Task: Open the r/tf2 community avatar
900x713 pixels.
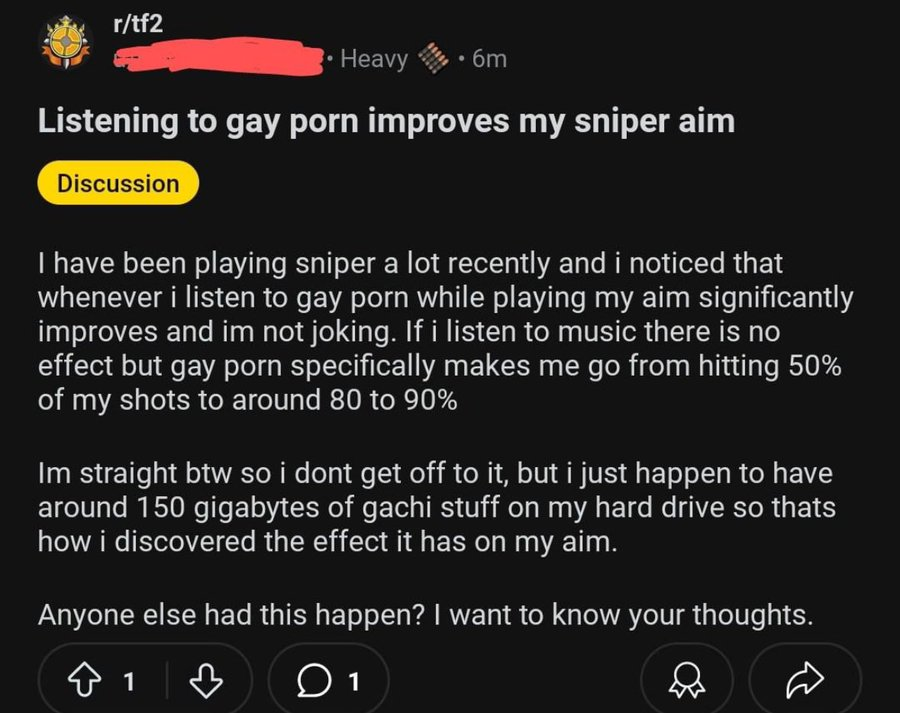Action: (x=67, y=42)
